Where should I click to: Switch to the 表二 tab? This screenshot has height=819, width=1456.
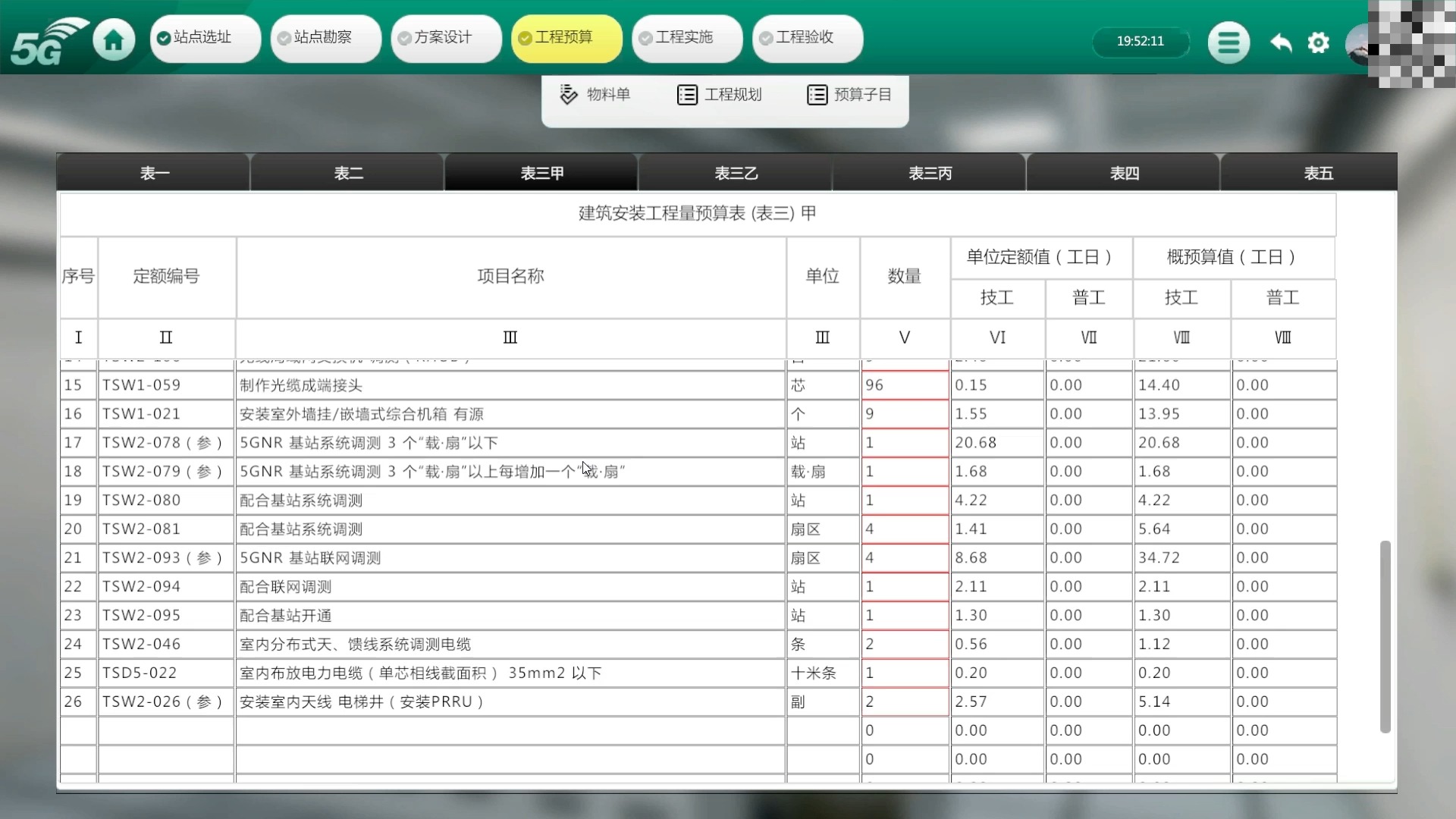coord(348,173)
